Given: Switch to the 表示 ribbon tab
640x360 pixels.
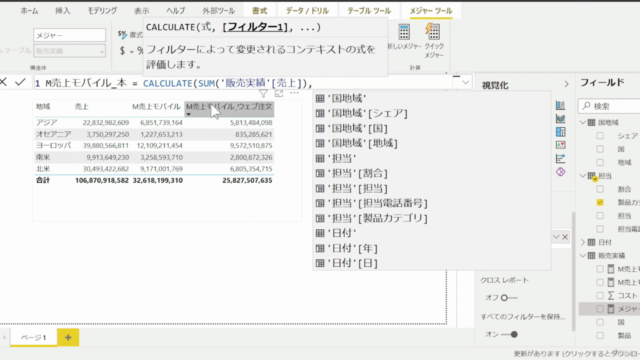Looking at the screenshot, I should point(142,11).
